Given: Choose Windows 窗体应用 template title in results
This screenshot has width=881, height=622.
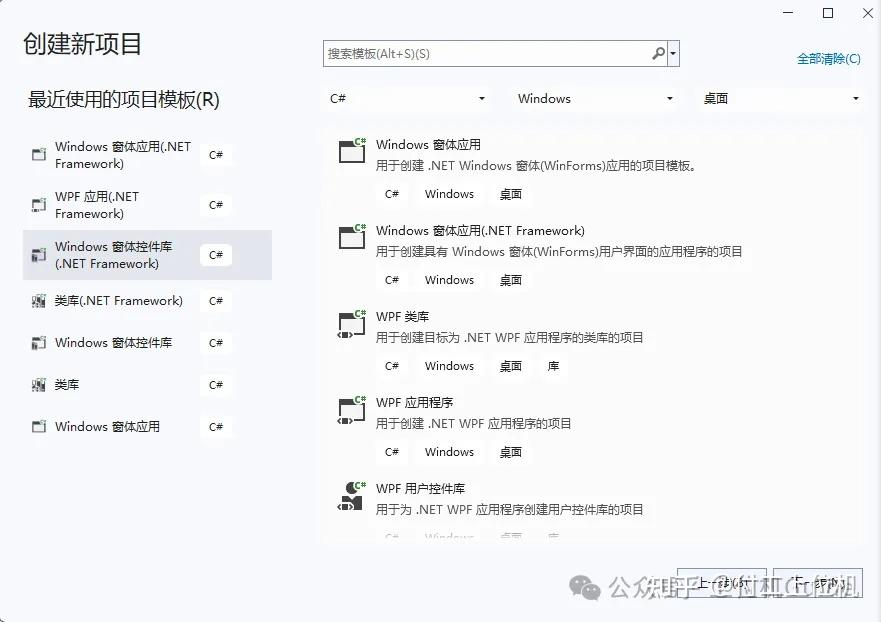Looking at the screenshot, I should pos(428,144).
